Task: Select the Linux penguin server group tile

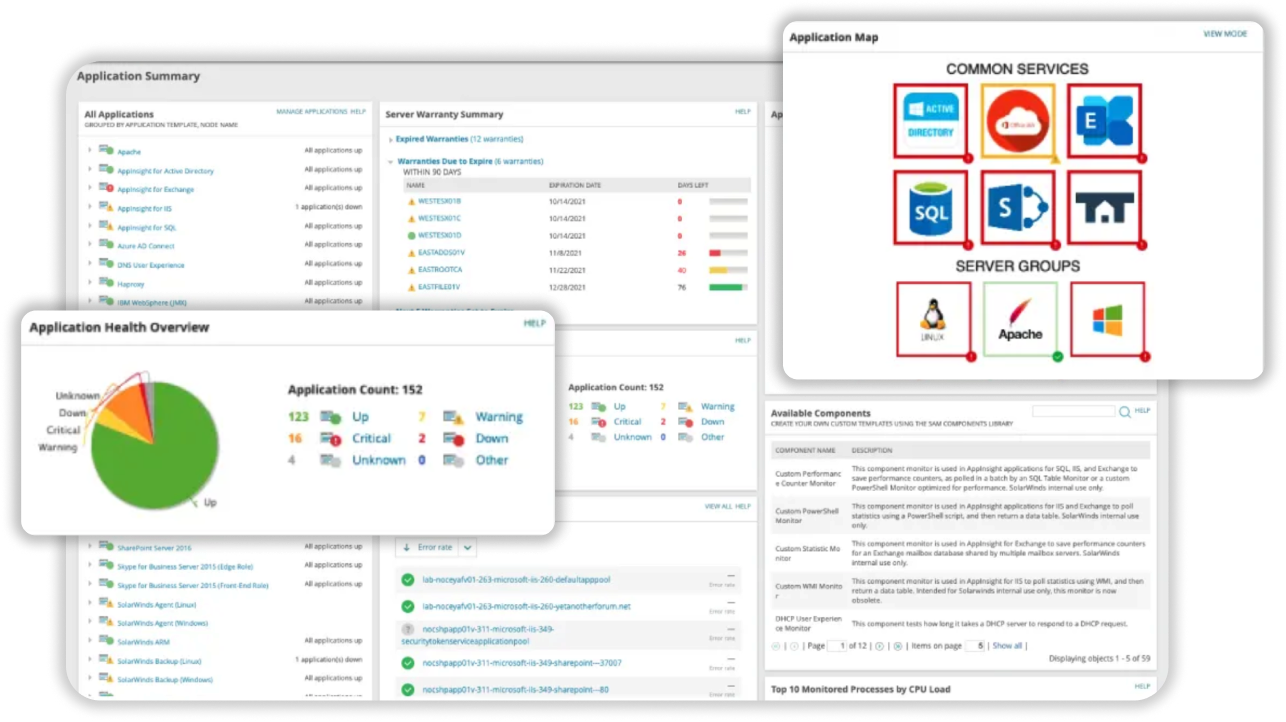Action: tap(934, 320)
